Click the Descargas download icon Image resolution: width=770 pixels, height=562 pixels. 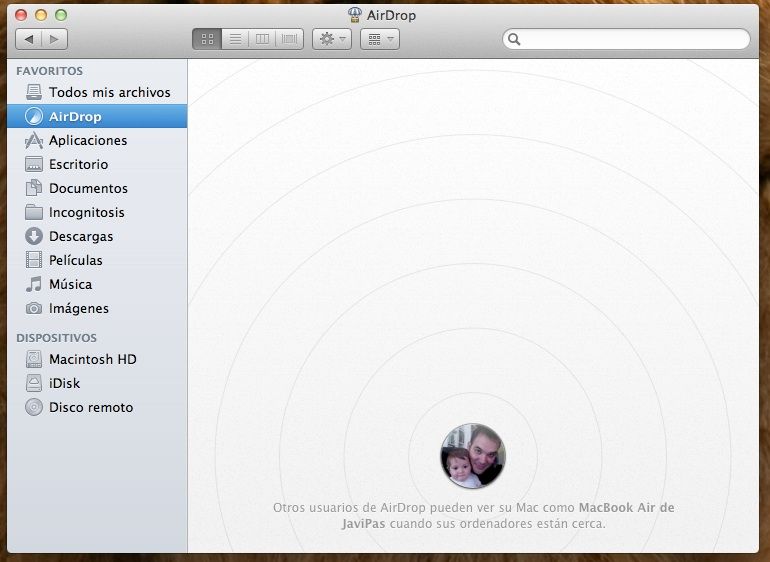coord(34,236)
